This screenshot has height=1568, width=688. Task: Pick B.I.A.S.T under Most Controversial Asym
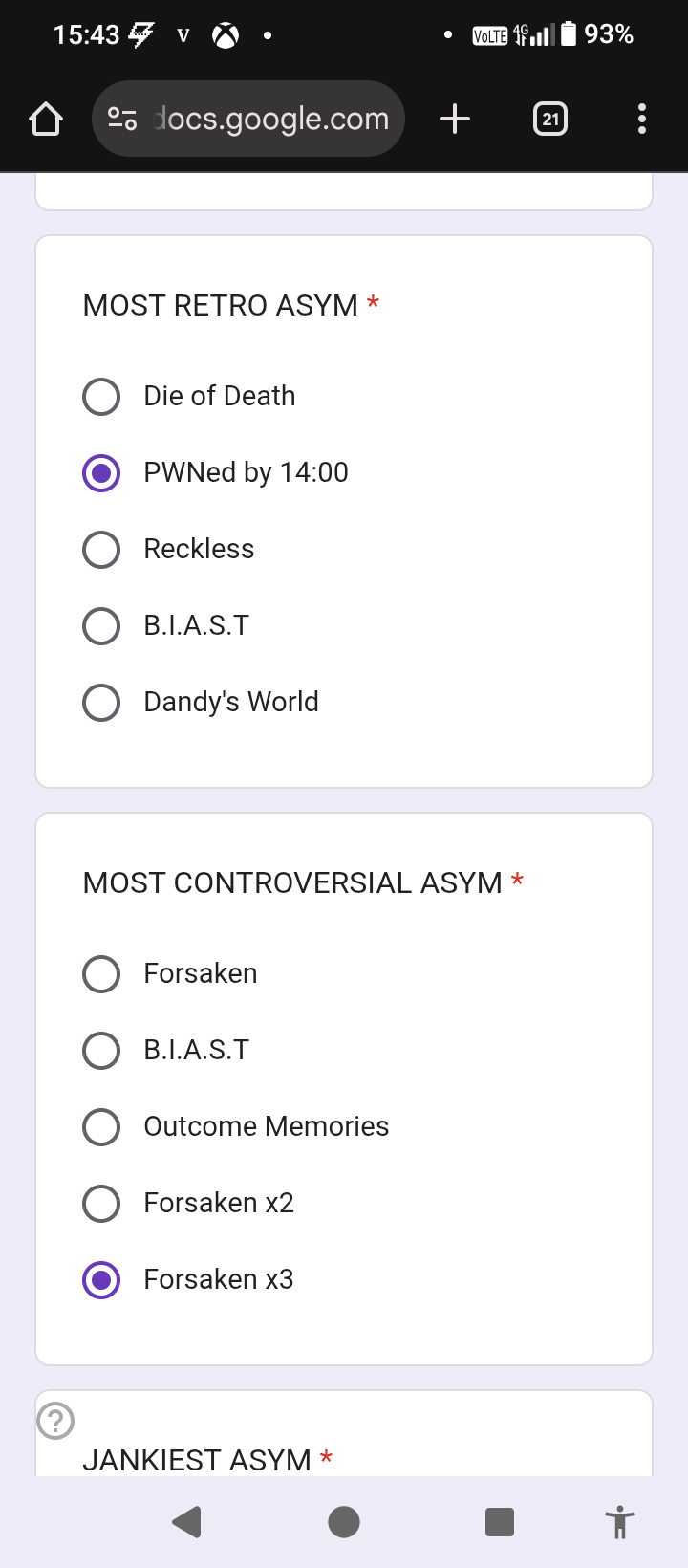tap(101, 1051)
